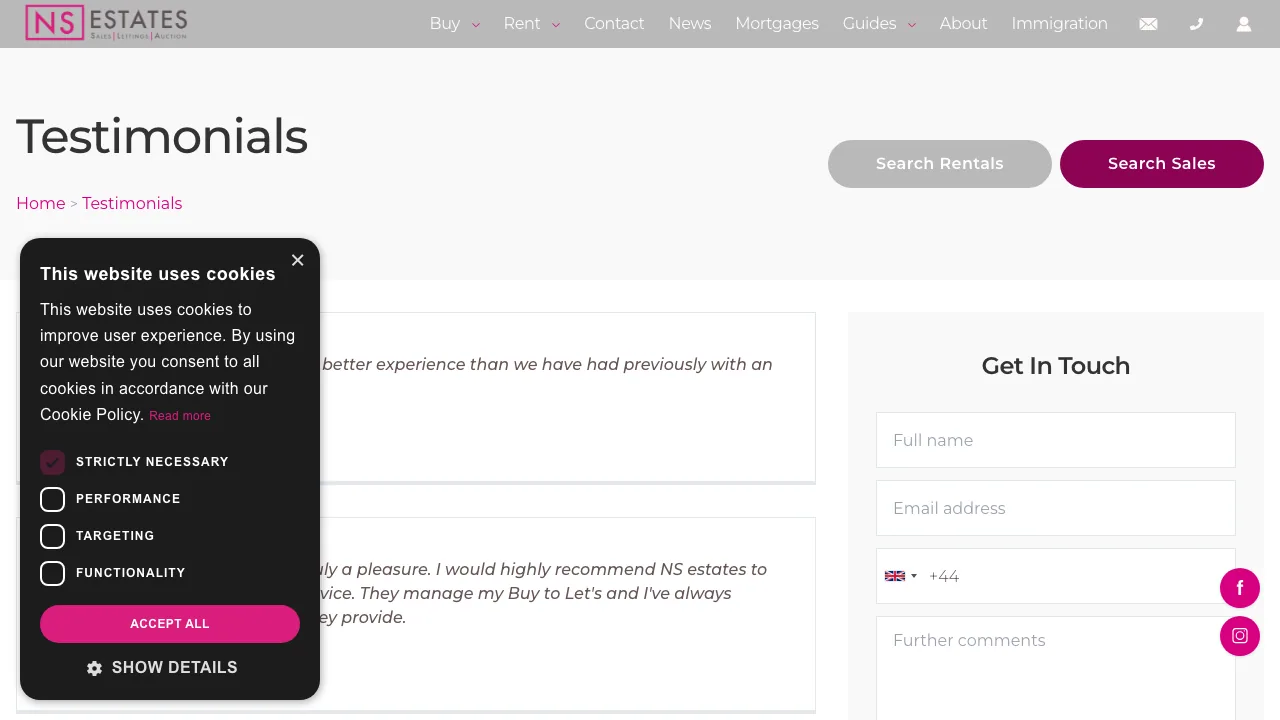Open the Facebook page icon

(1240, 588)
